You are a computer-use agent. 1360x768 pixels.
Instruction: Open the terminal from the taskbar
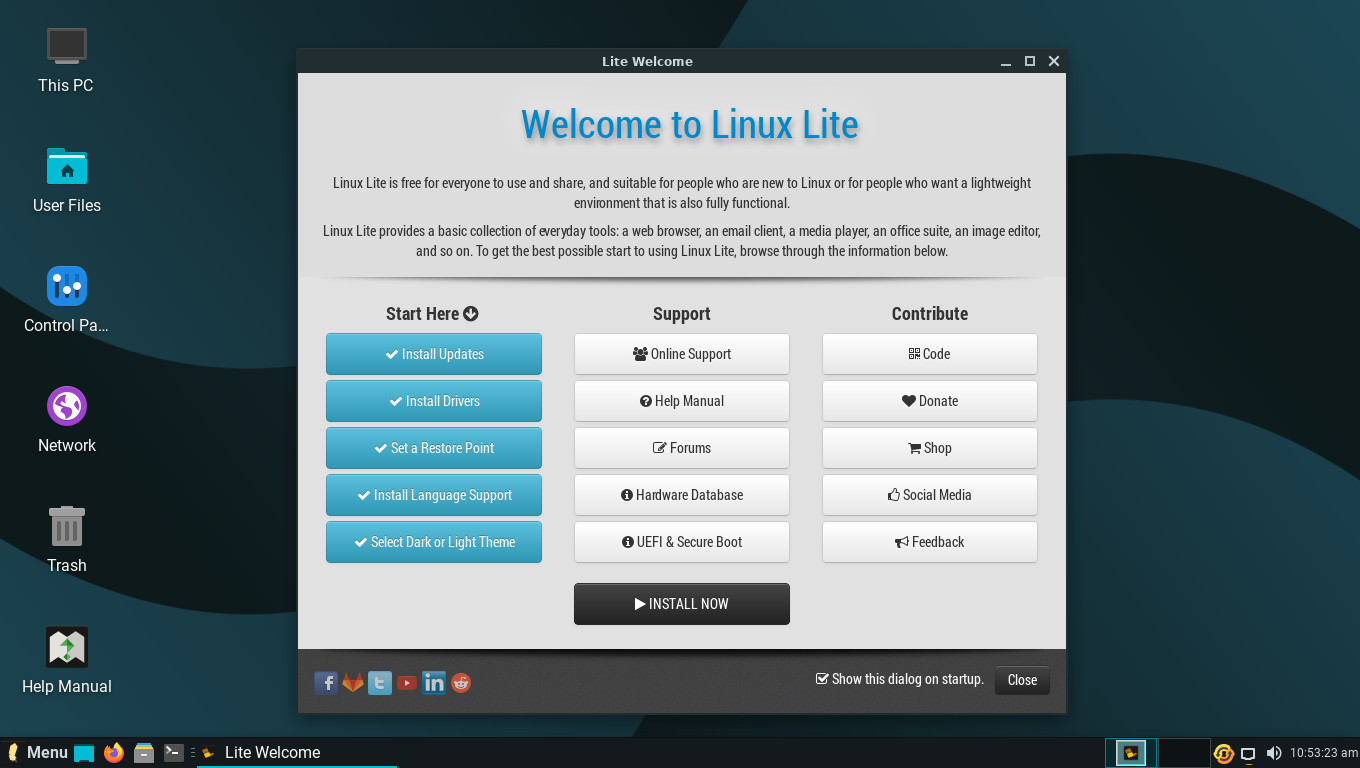point(172,752)
